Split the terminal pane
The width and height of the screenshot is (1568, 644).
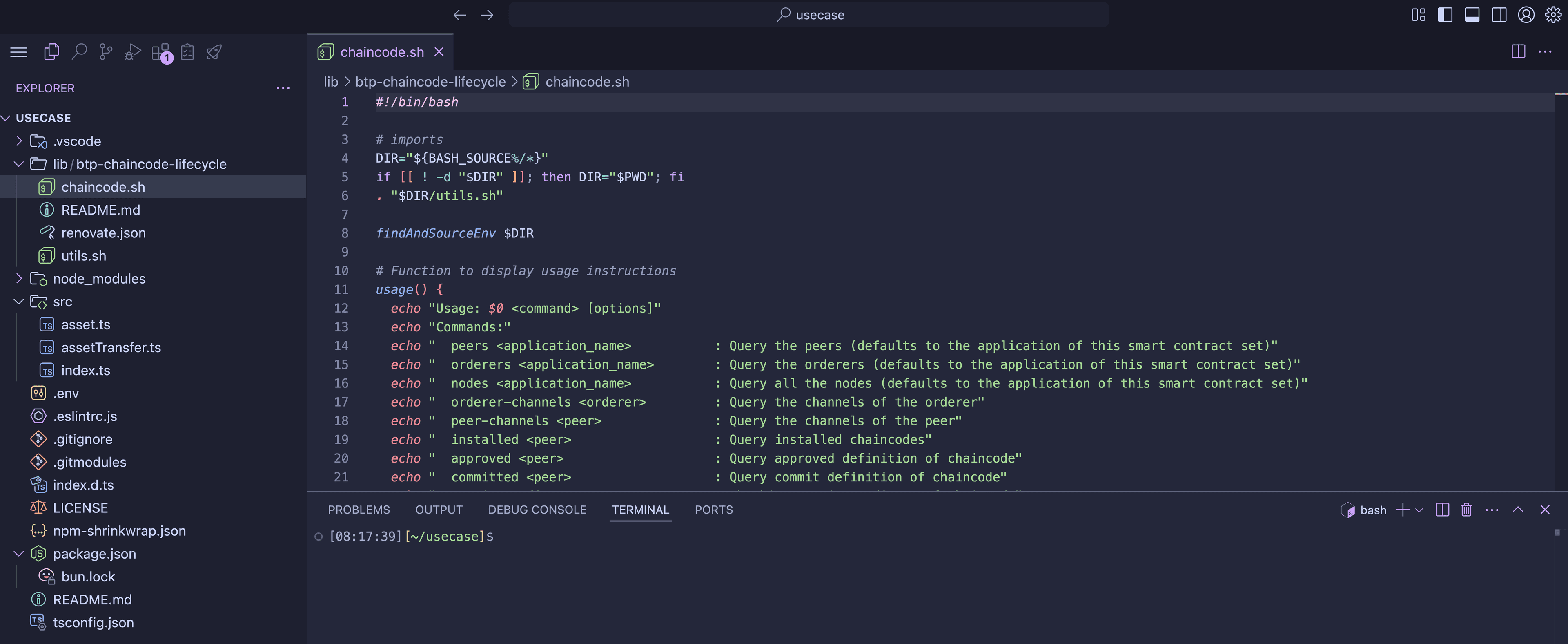1442,510
